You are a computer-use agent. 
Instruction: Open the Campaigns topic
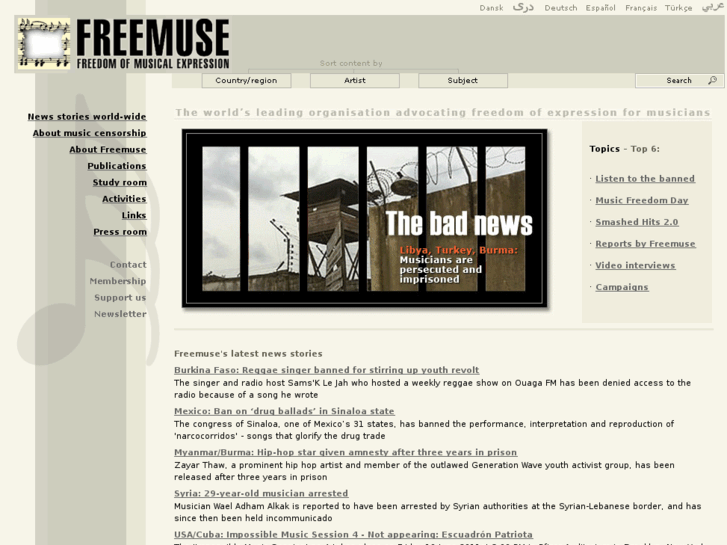pos(622,287)
